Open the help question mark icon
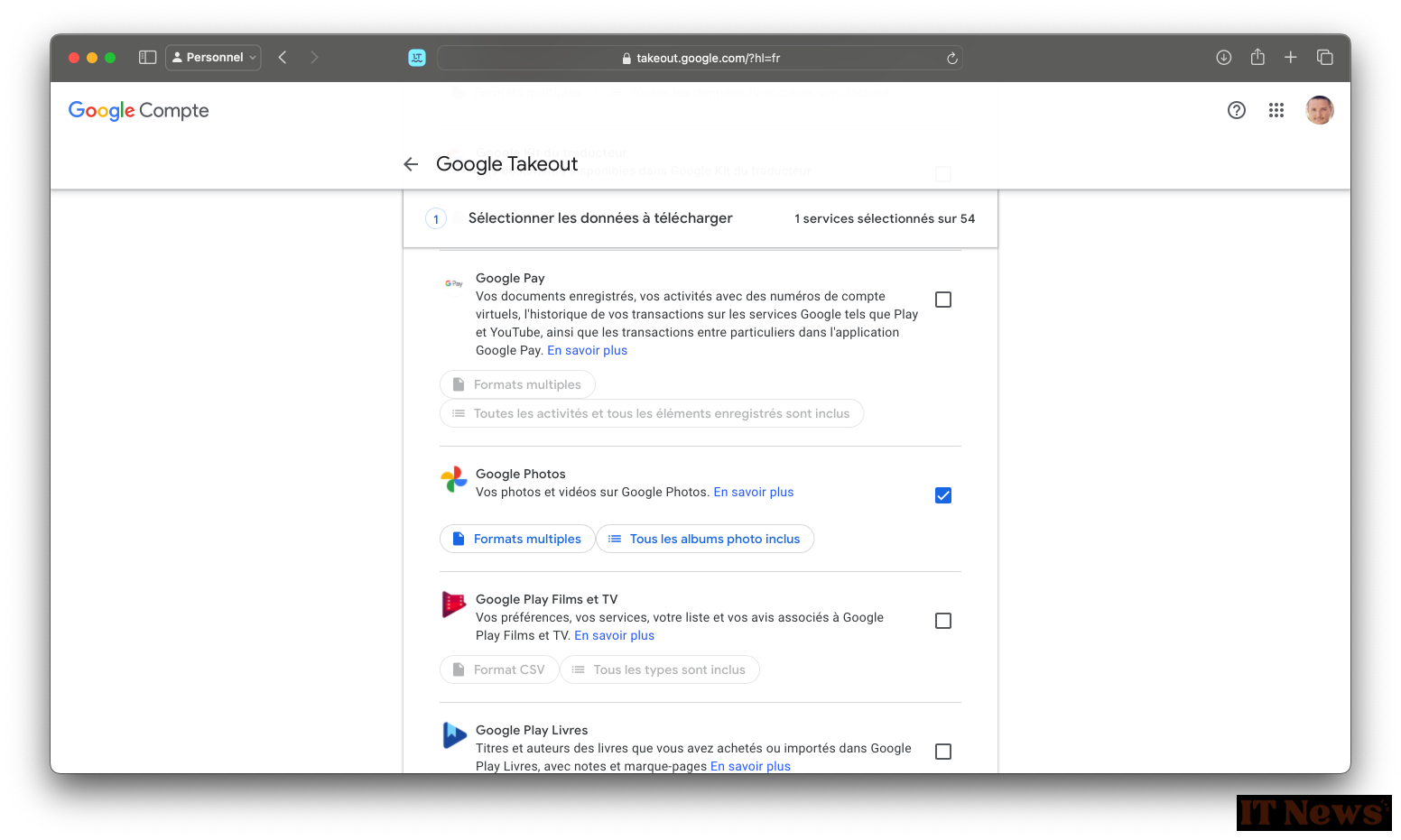Viewport: 1401px width, 840px height. (x=1237, y=110)
